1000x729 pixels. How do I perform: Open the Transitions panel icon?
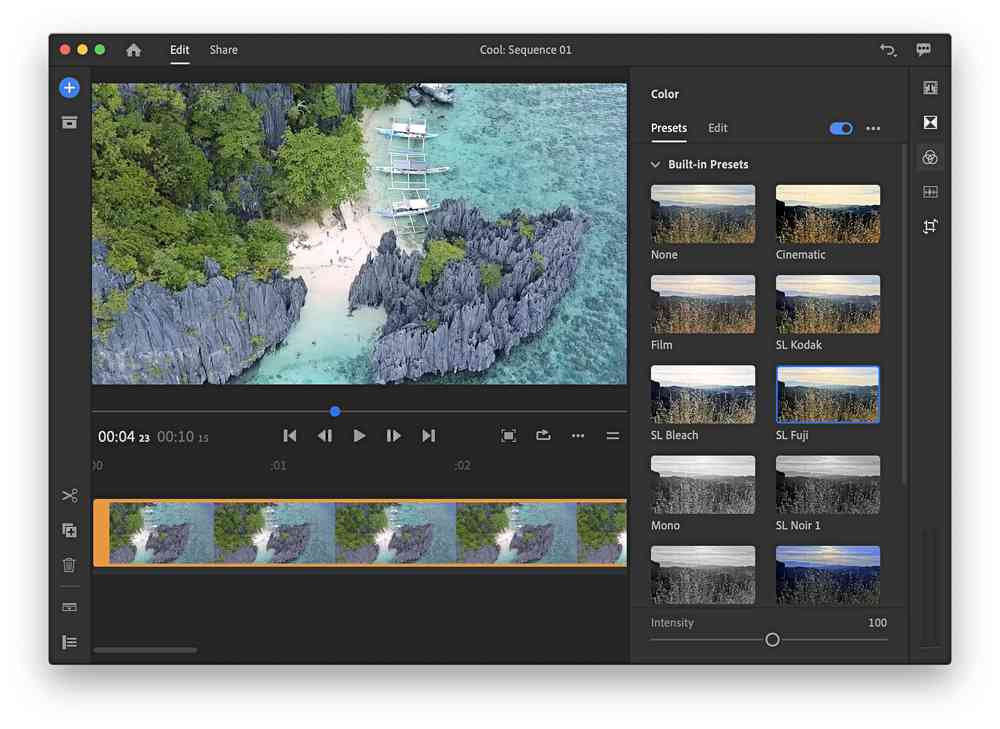pos(930,122)
